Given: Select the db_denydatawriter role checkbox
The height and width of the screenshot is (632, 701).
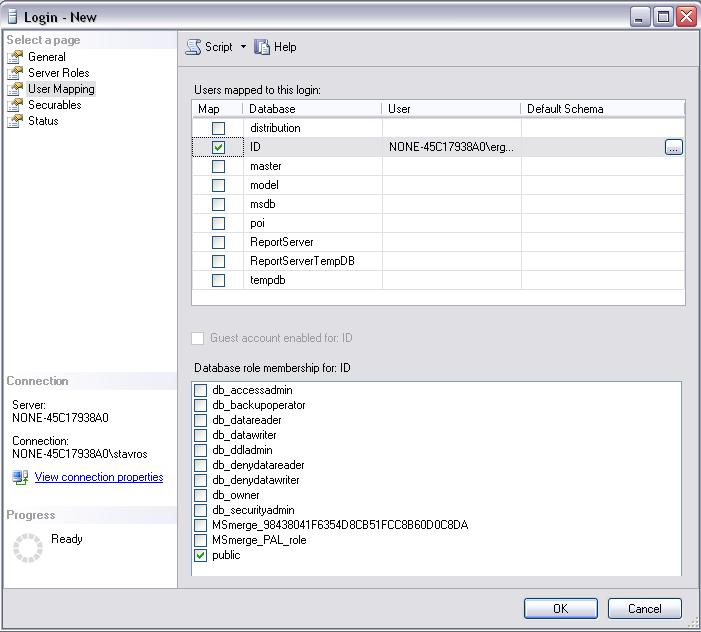Looking at the screenshot, I should pyautogui.click(x=200, y=480).
